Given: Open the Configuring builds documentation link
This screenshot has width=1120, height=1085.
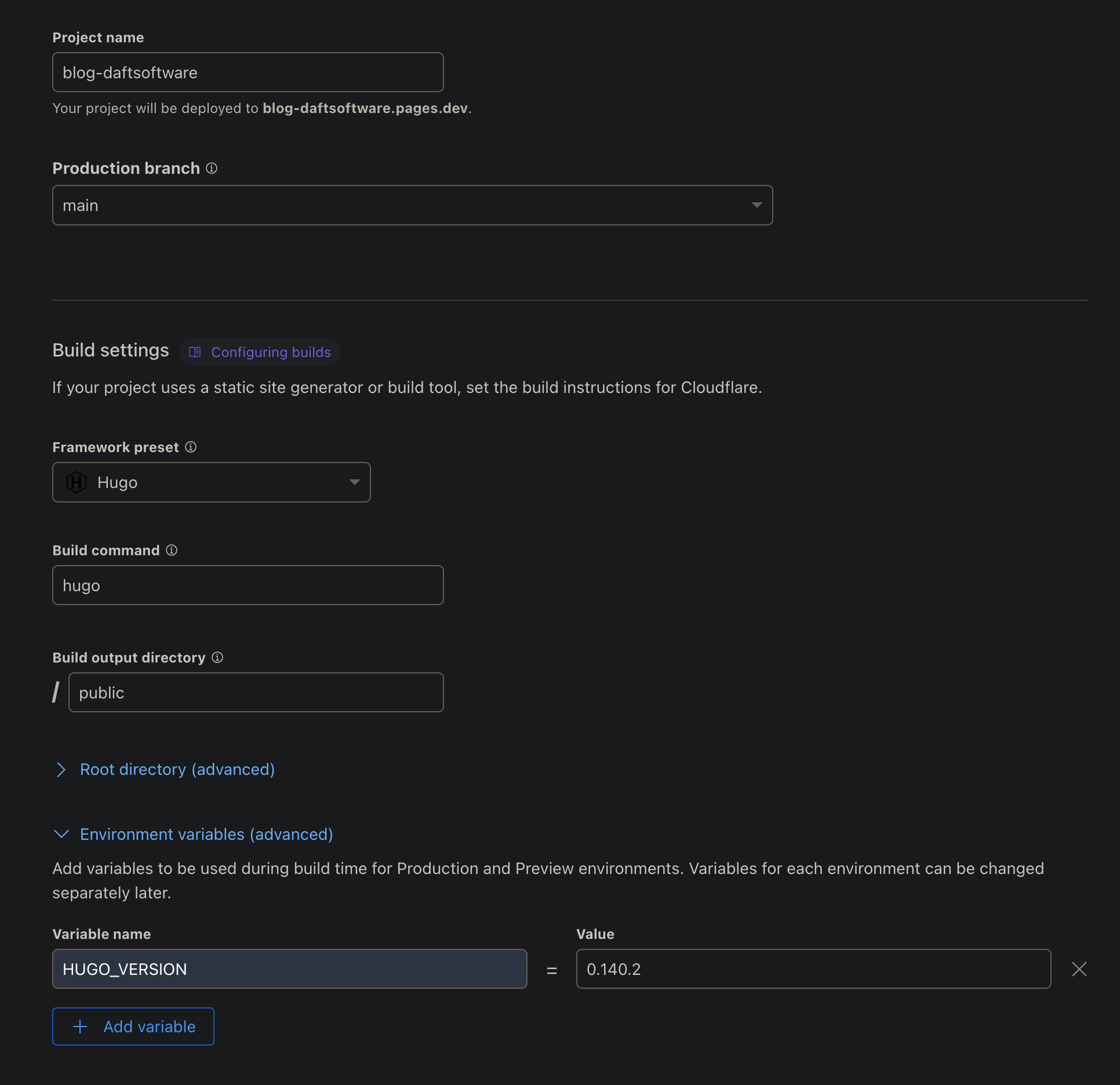Looking at the screenshot, I should 271,352.
